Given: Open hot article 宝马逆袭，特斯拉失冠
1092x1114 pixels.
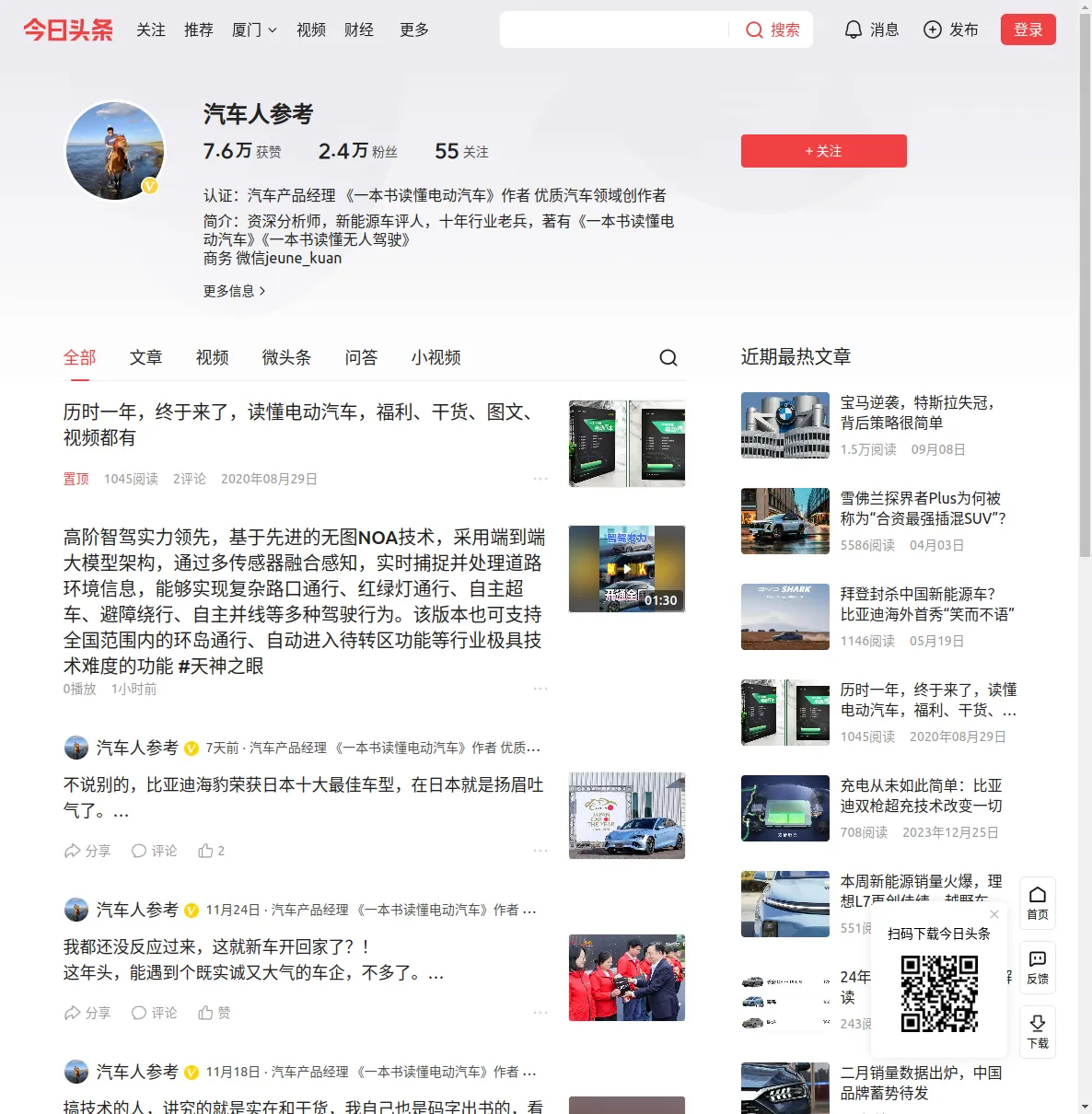Looking at the screenshot, I should click(918, 412).
